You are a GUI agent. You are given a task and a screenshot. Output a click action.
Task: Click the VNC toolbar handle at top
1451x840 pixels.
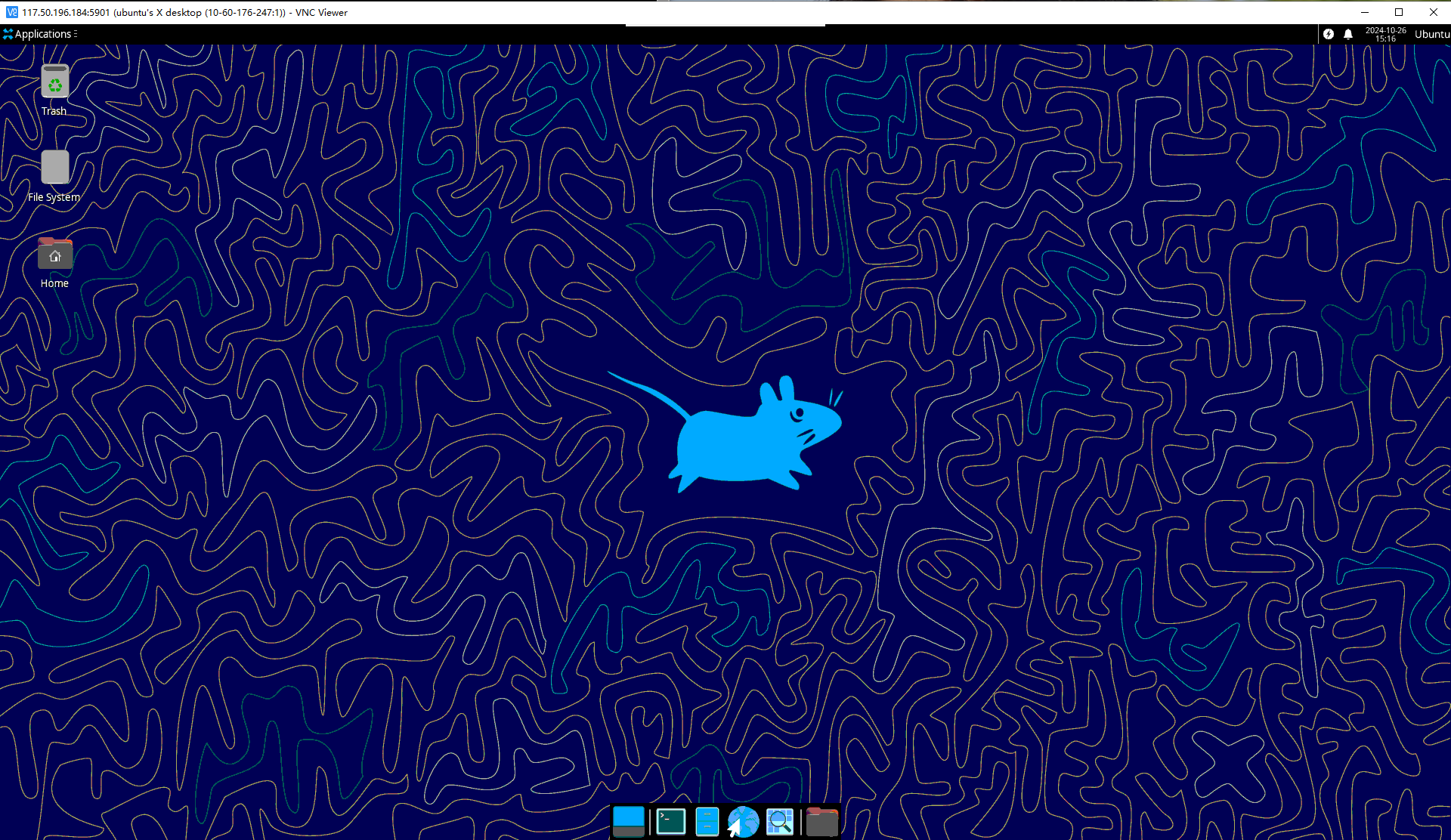[x=725, y=26]
